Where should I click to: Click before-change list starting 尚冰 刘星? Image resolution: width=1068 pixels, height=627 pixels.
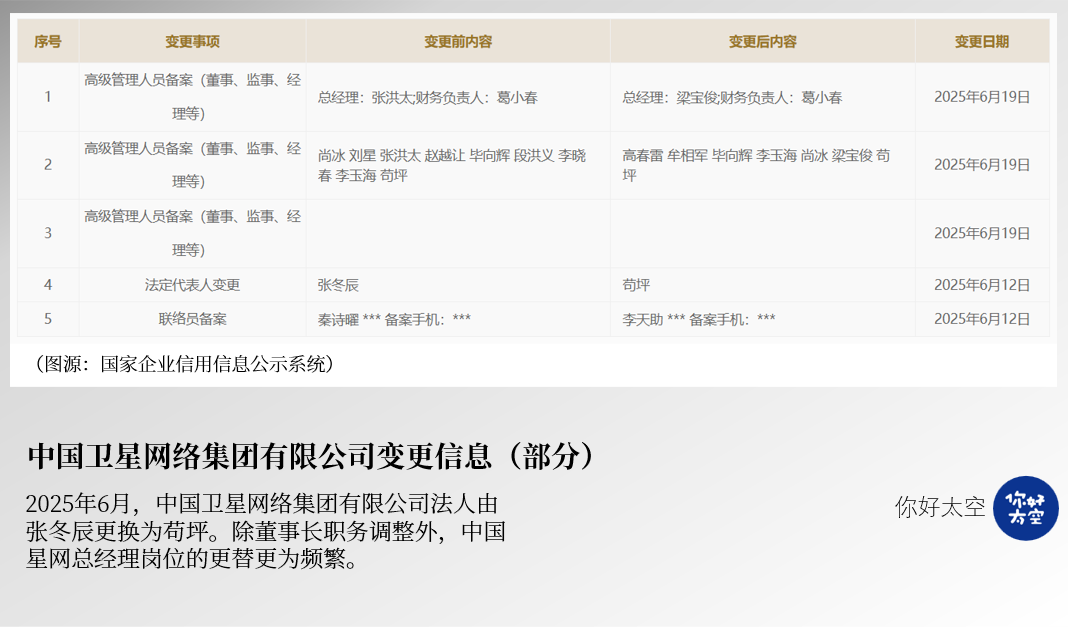458,165
